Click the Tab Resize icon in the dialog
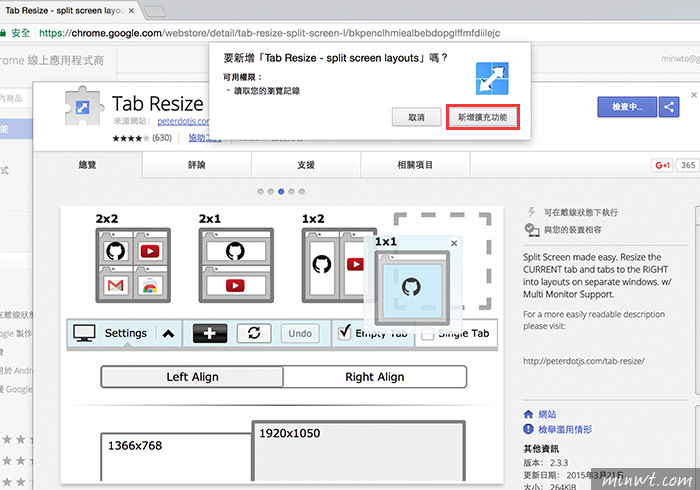This screenshot has height=490, width=700. [492, 79]
